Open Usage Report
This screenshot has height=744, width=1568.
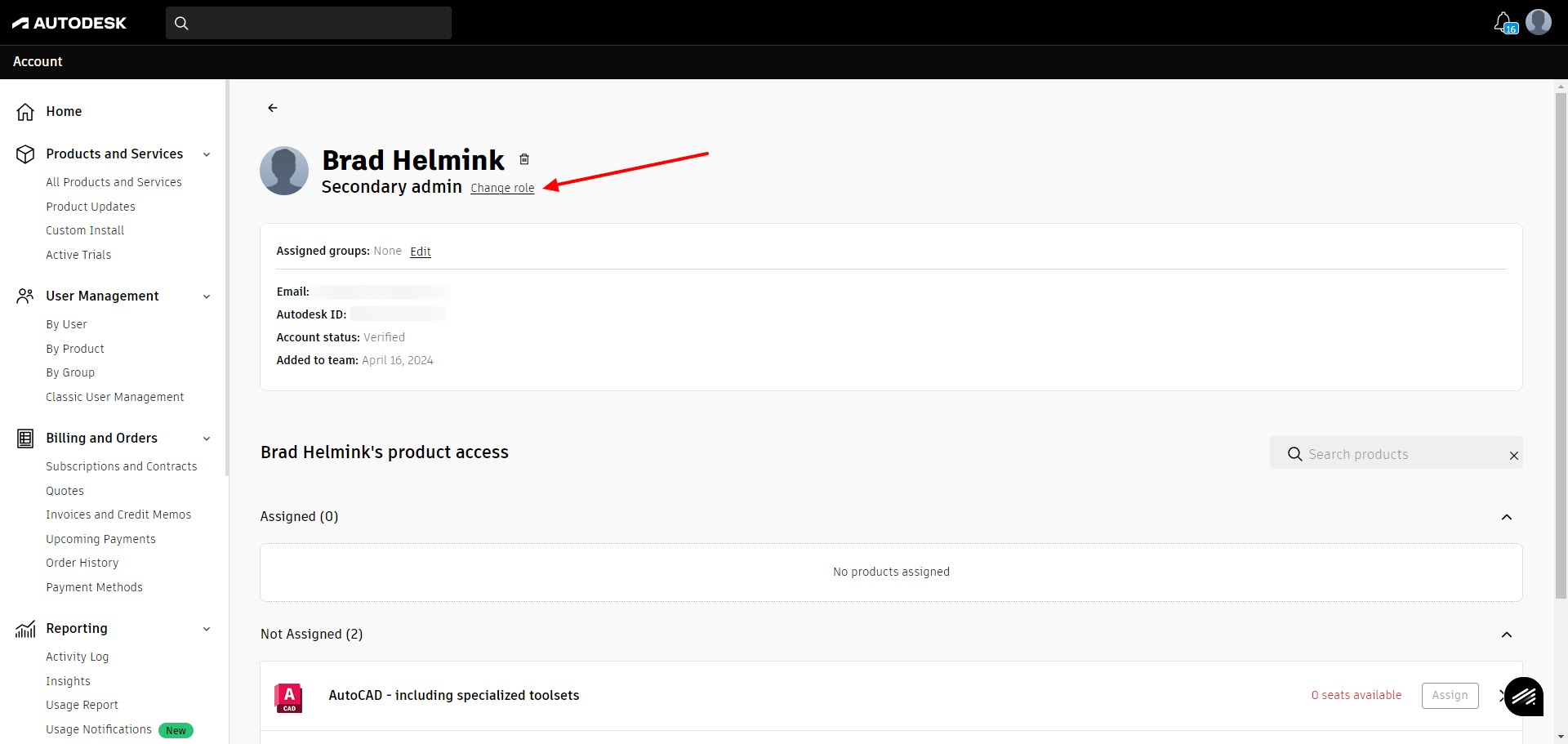82,705
